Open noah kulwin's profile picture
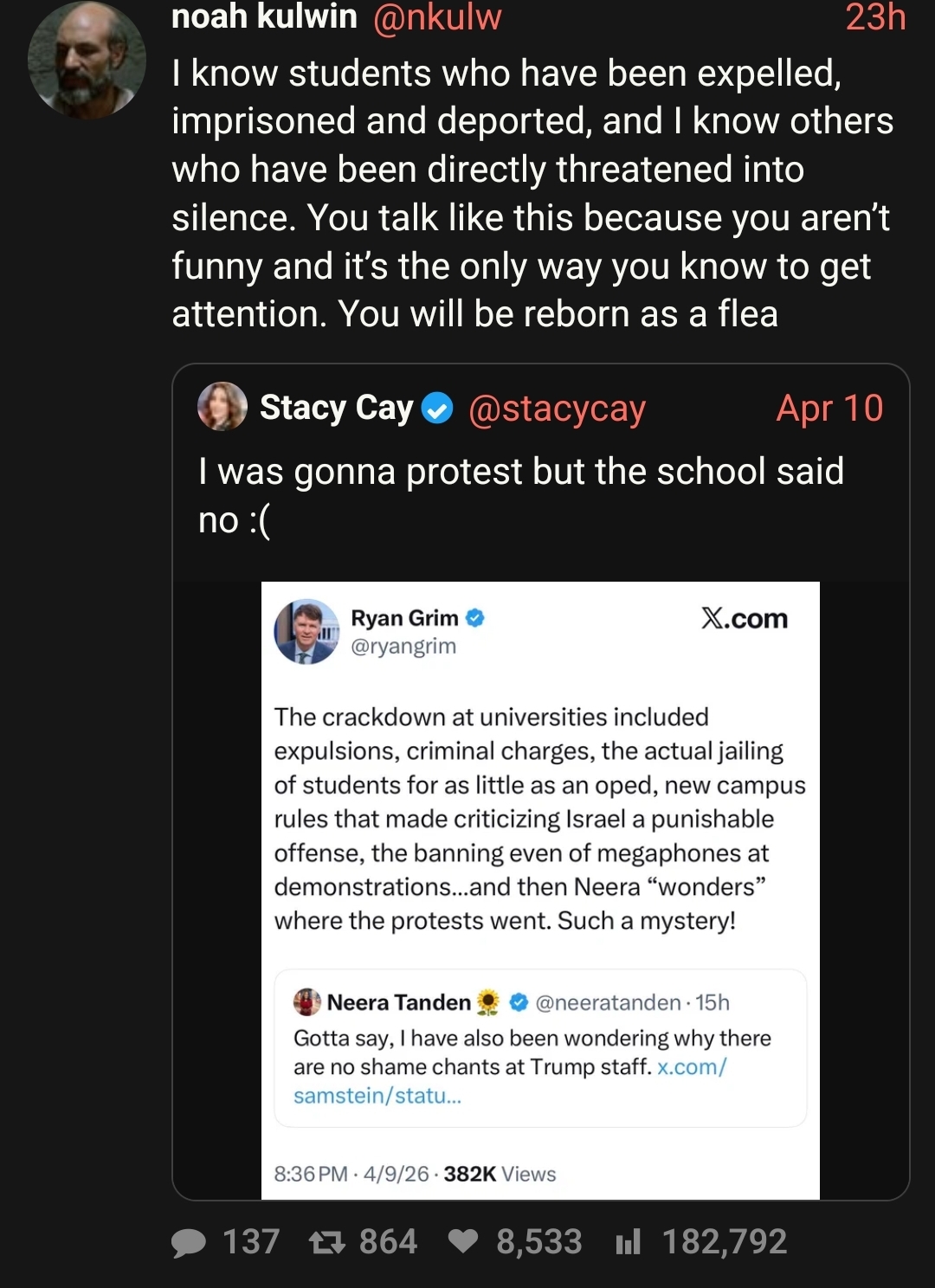 click(x=87, y=61)
